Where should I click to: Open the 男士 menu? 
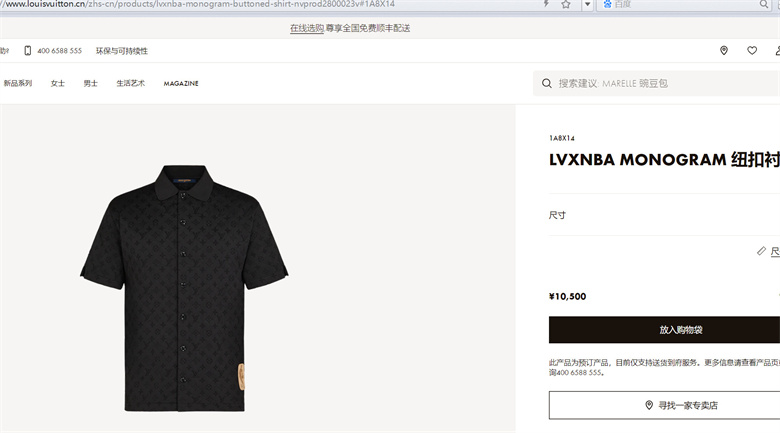[x=91, y=83]
